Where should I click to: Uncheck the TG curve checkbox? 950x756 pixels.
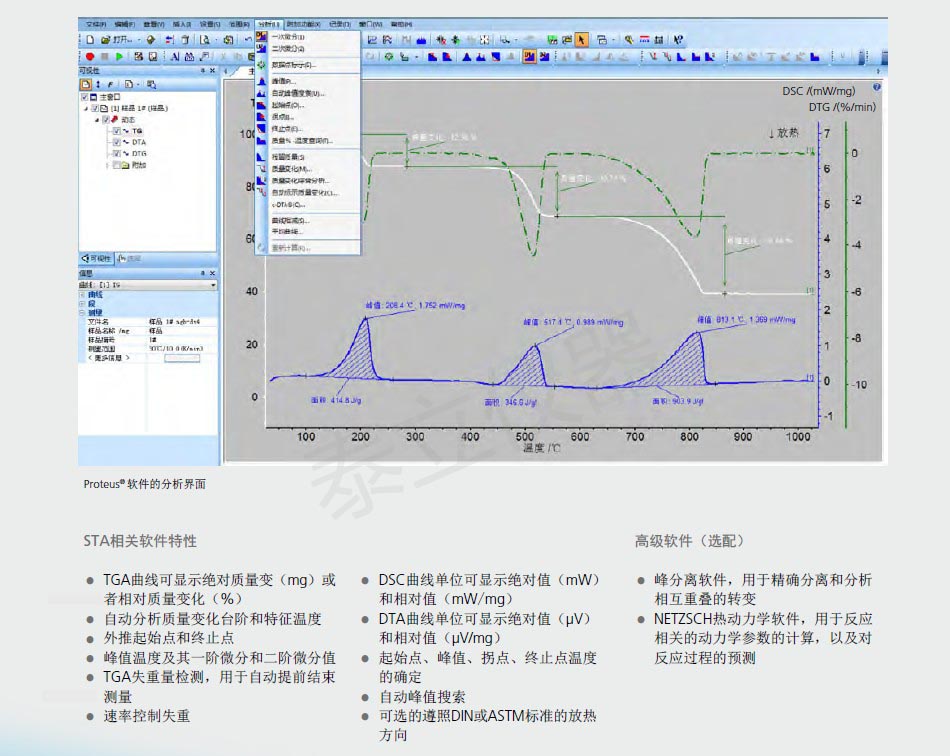(117, 131)
